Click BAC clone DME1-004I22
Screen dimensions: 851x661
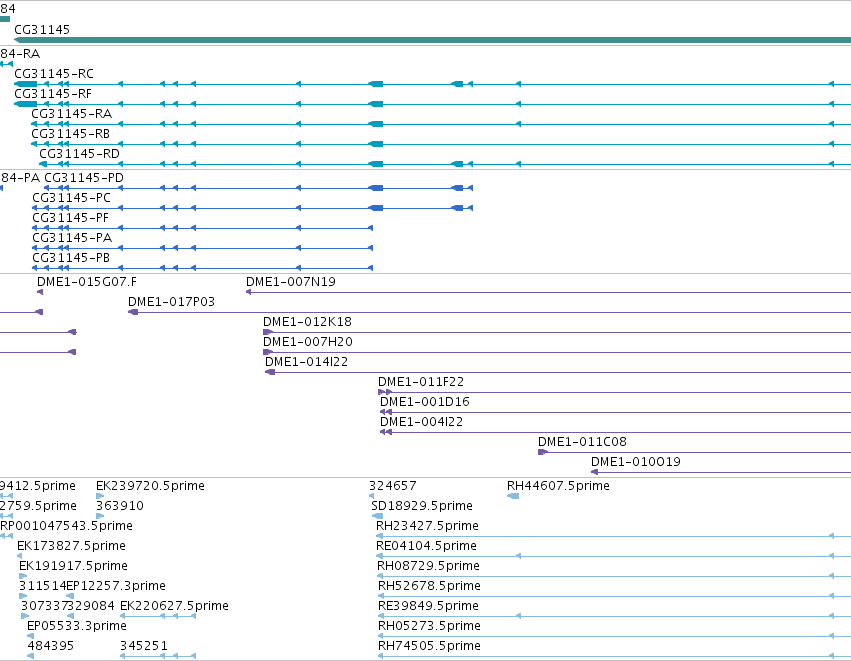click(422, 423)
